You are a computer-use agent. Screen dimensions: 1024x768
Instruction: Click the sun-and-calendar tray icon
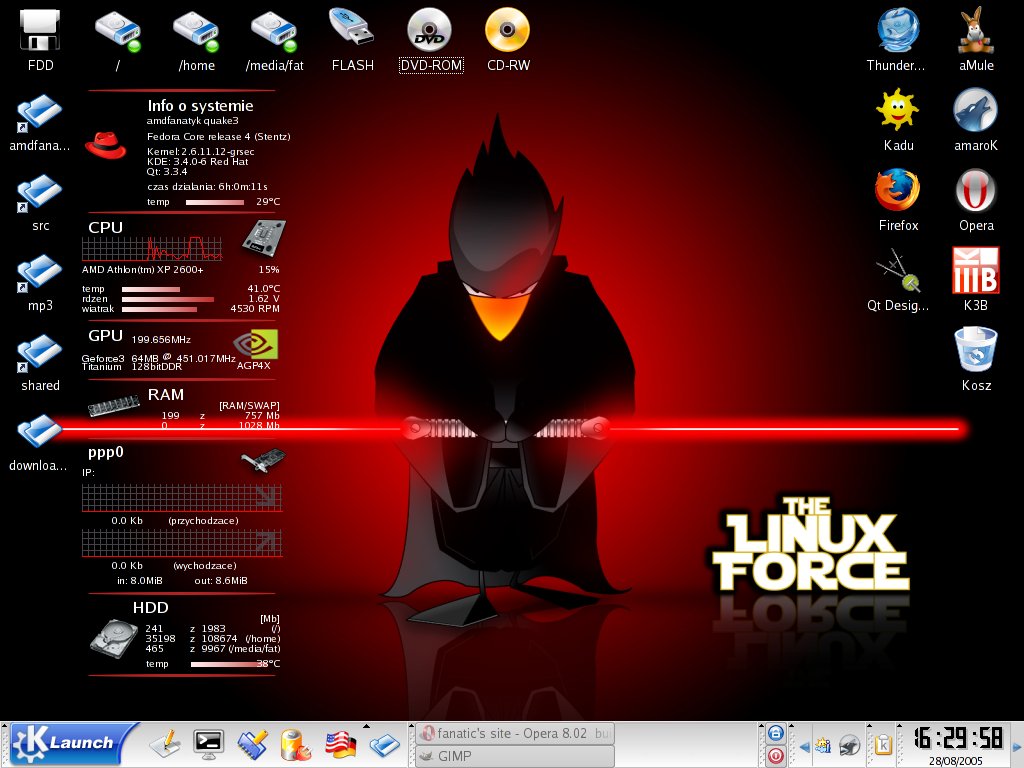(823, 745)
